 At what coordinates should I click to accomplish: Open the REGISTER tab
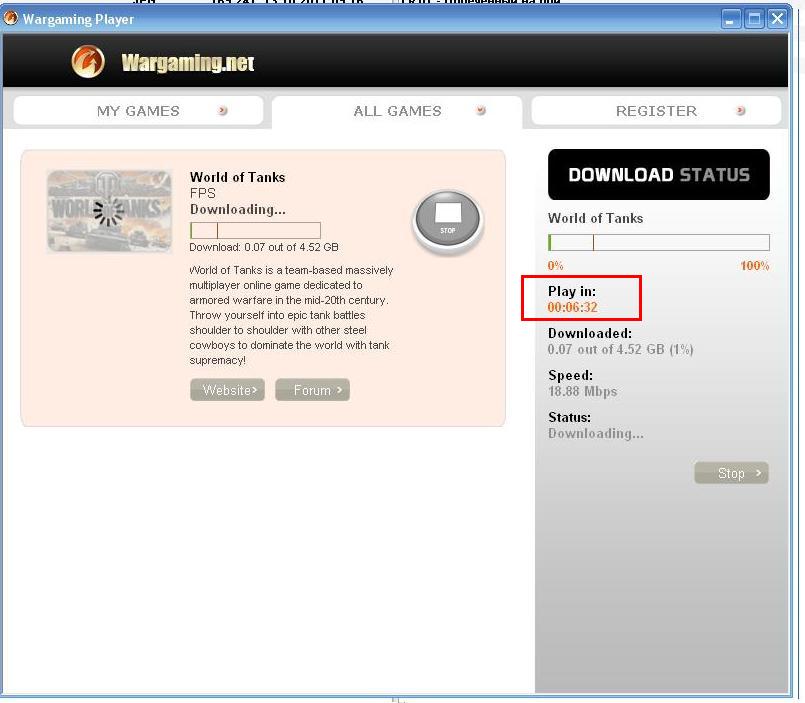[656, 110]
